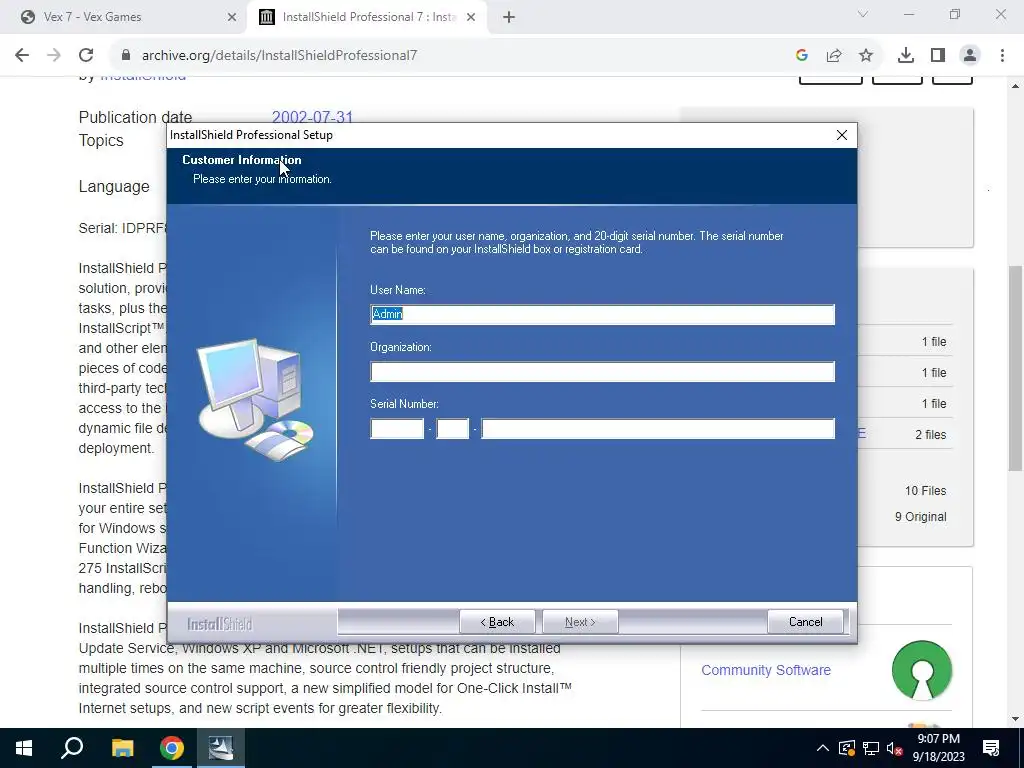
Task: Open Windows taskbar search
Action: click(72, 748)
